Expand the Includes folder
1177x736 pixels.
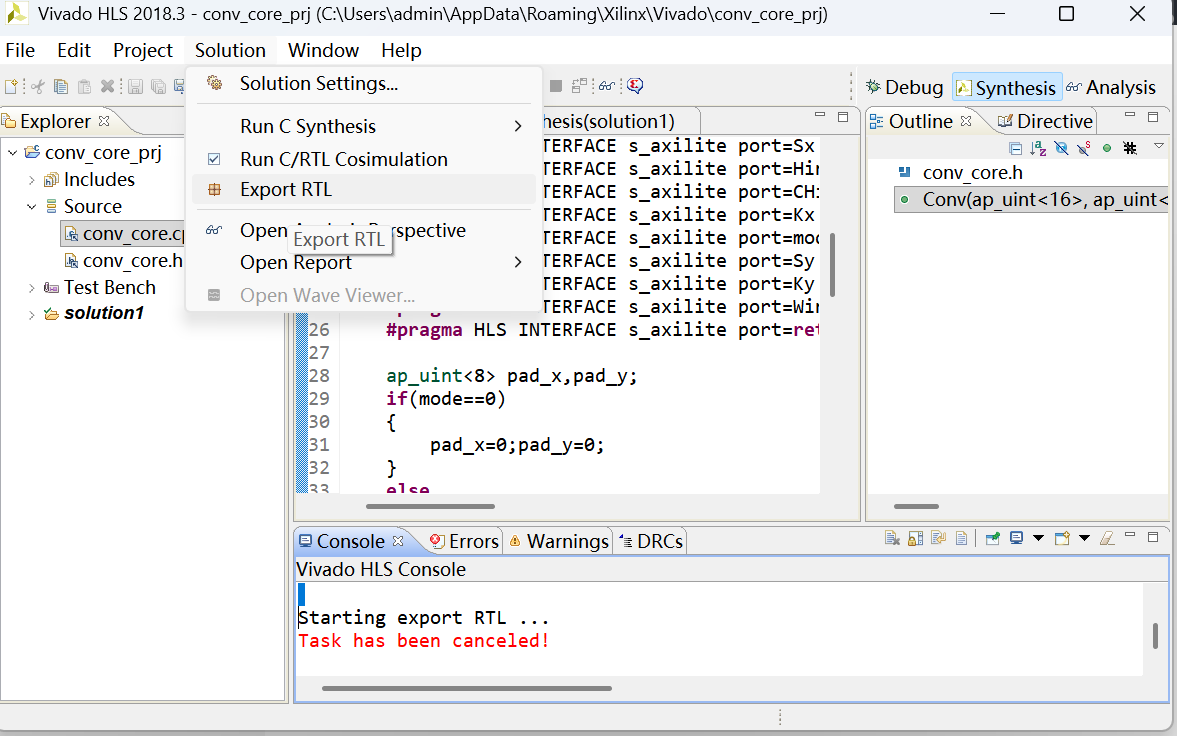point(32,180)
